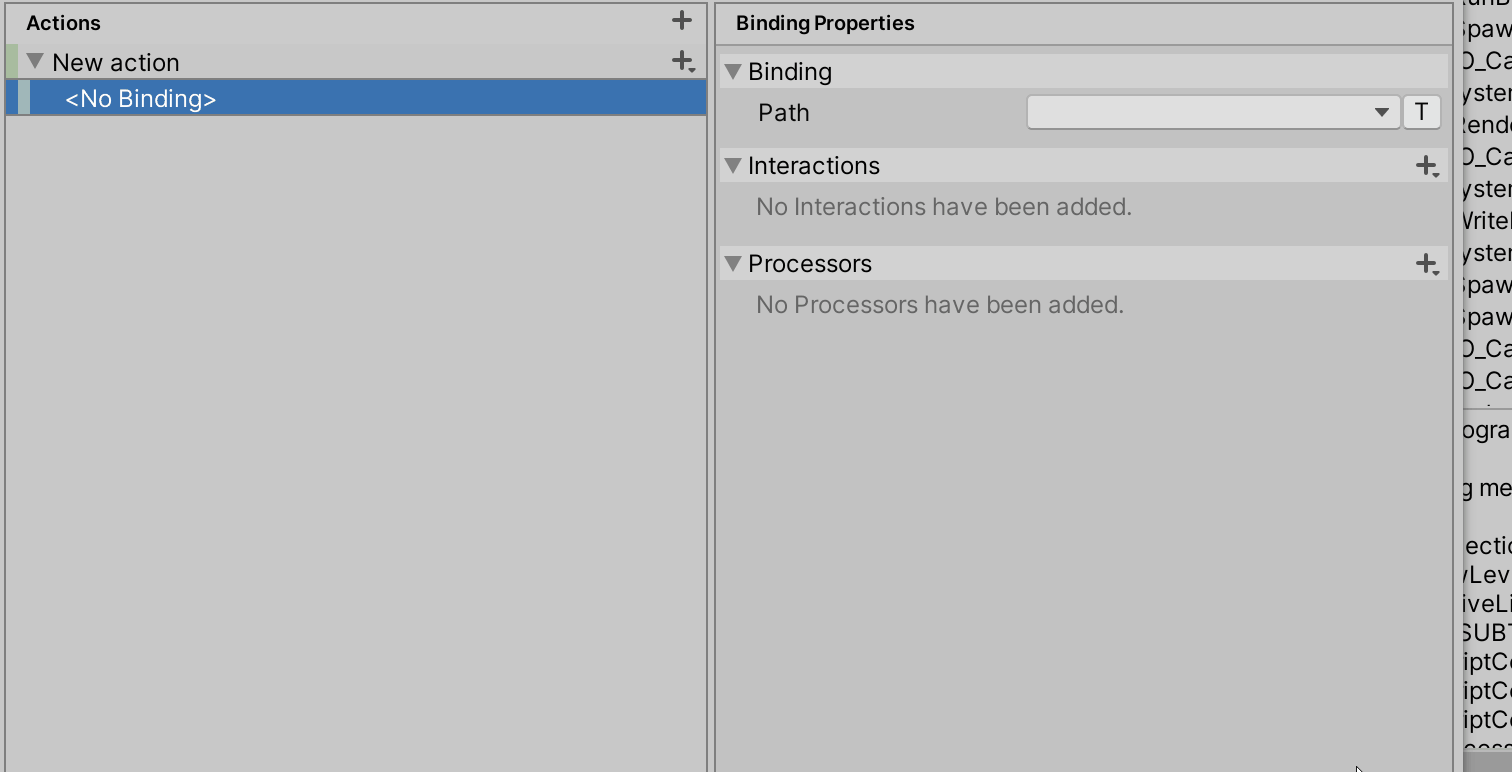The image size is (1512, 772).
Task: Click the blue marker beside <No Binding>
Action: point(24,98)
